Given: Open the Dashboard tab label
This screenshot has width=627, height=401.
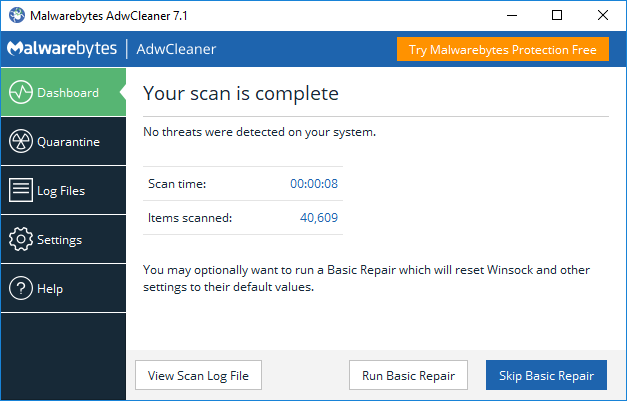Looking at the screenshot, I should click(68, 93).
